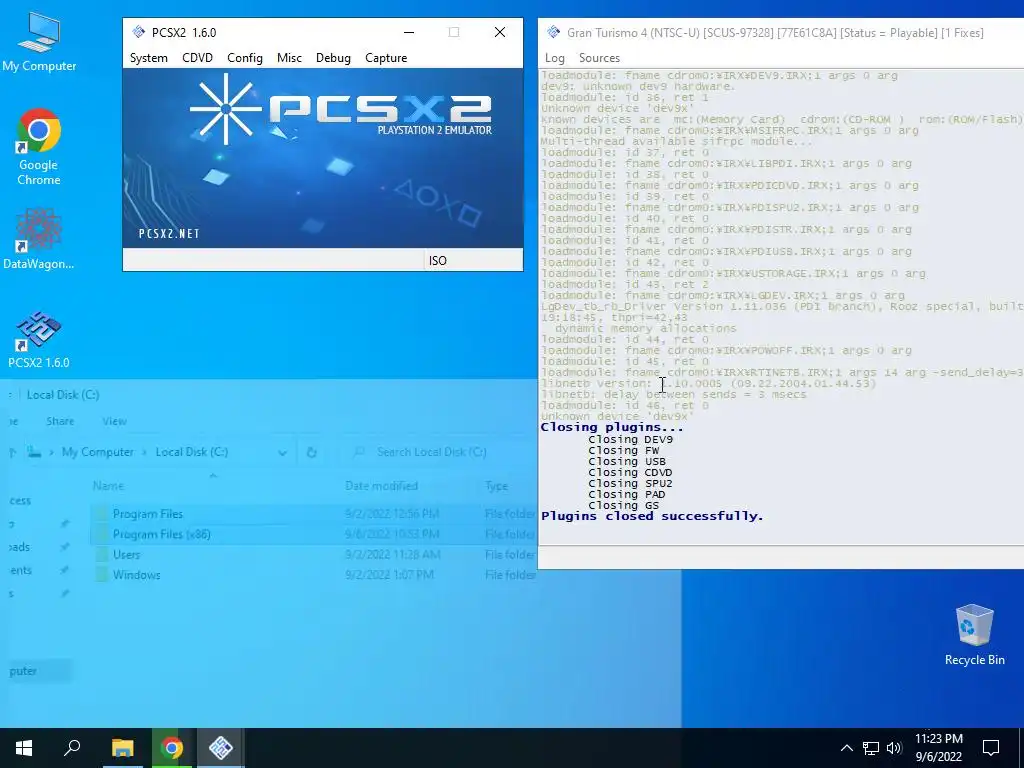Image resolution: width=1024 pixels, height=768 pixels.
Task: Show hidden system tray icons
Action: pos(846,748)
